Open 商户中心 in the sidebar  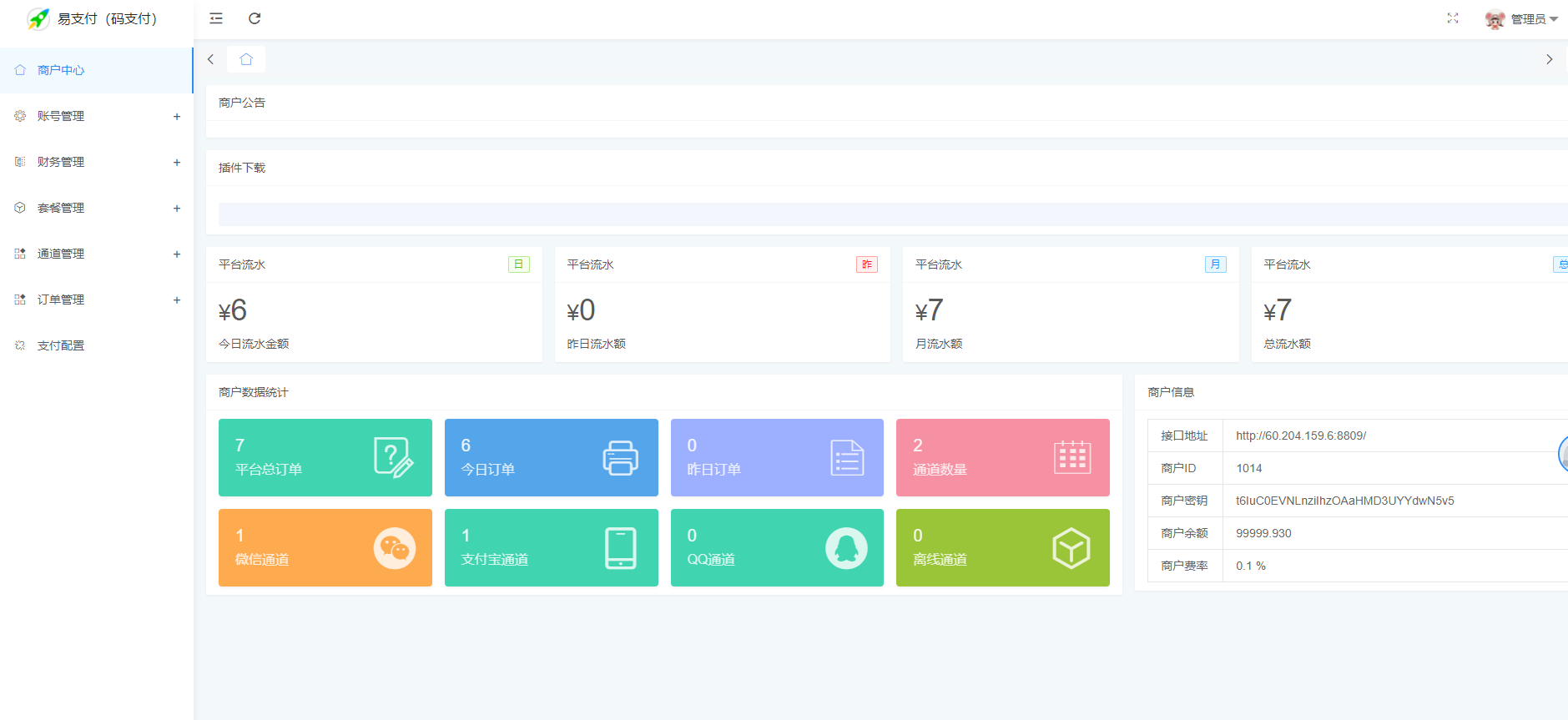click(61, 70)
